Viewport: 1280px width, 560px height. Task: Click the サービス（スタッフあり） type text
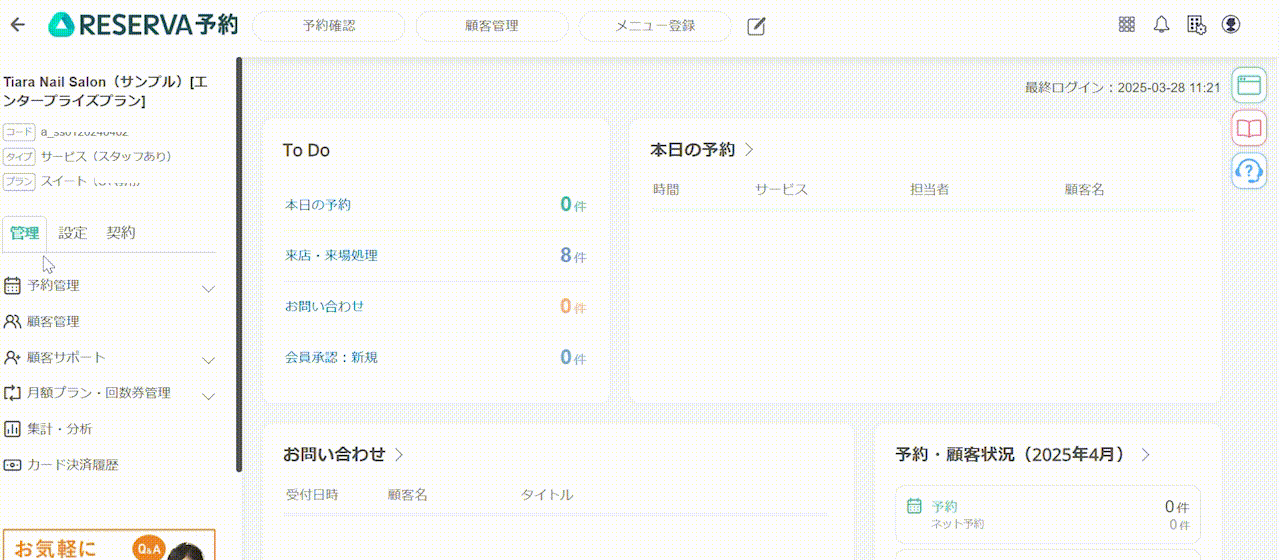106,156
